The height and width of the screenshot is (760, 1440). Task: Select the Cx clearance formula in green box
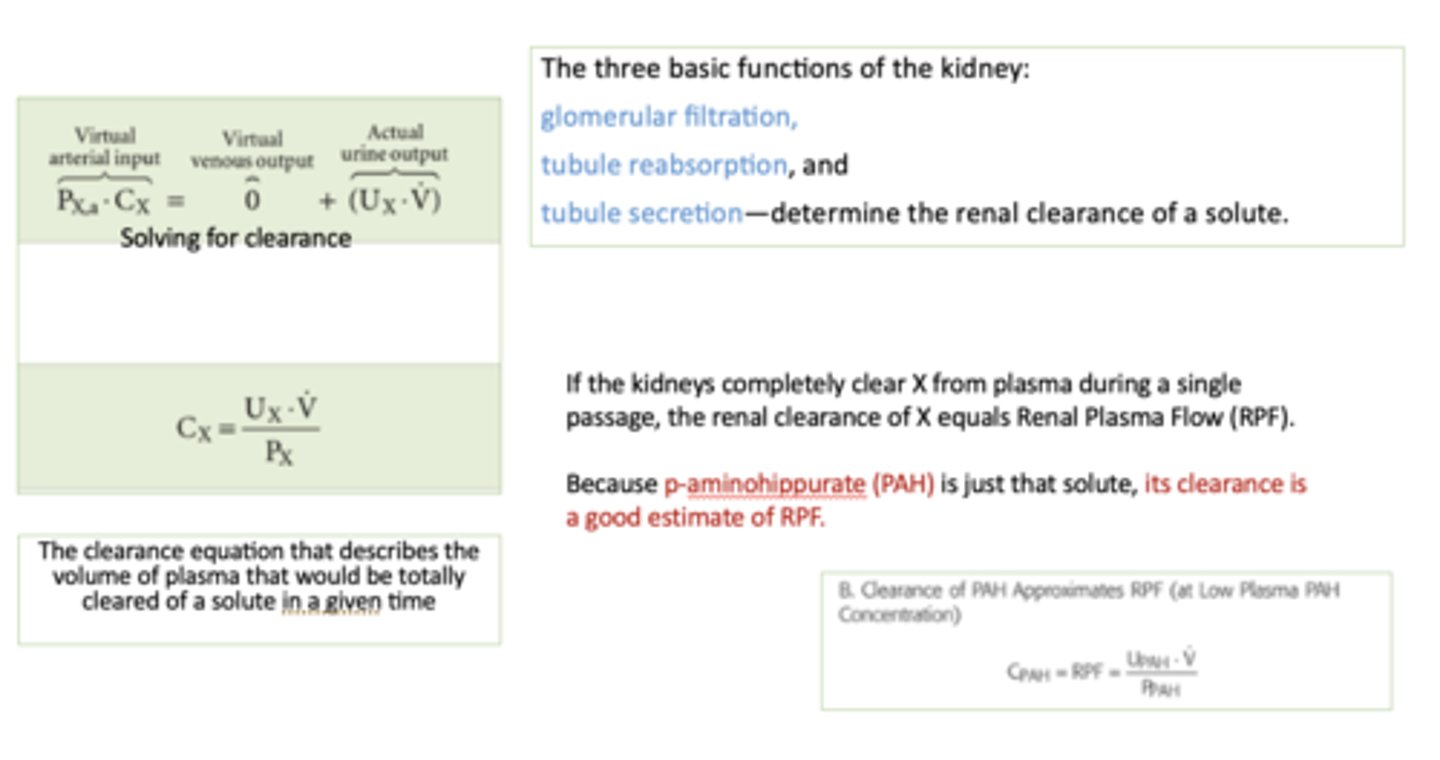[x=249, y=430]
